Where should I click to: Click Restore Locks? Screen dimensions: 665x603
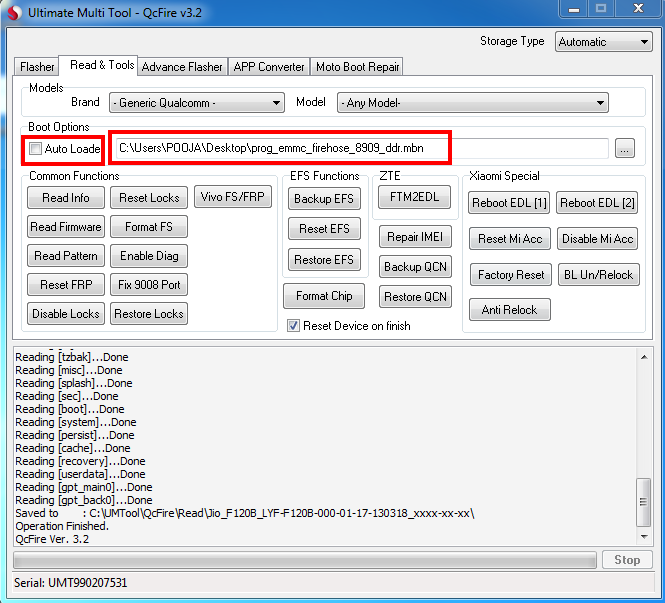click(x=149, y=313)
